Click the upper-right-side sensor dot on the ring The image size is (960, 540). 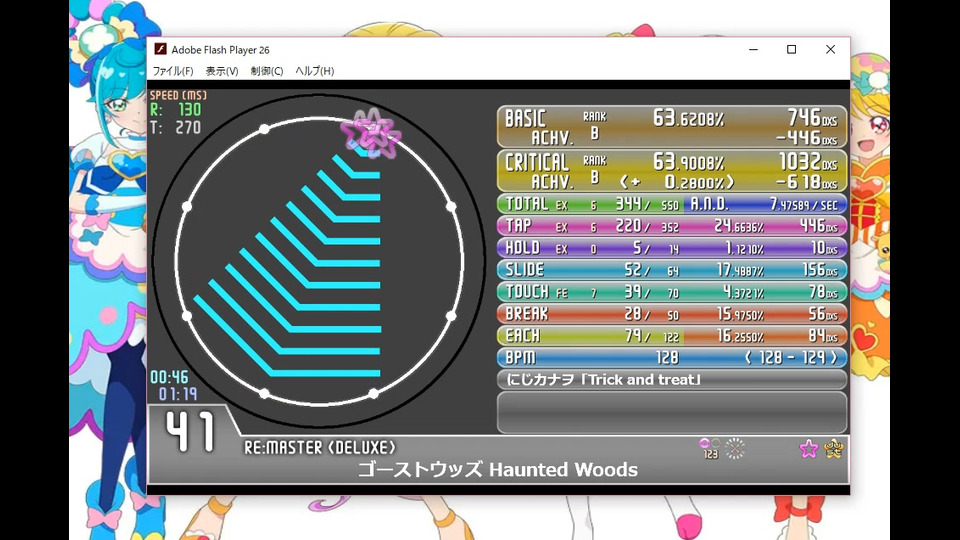(451, 207)
